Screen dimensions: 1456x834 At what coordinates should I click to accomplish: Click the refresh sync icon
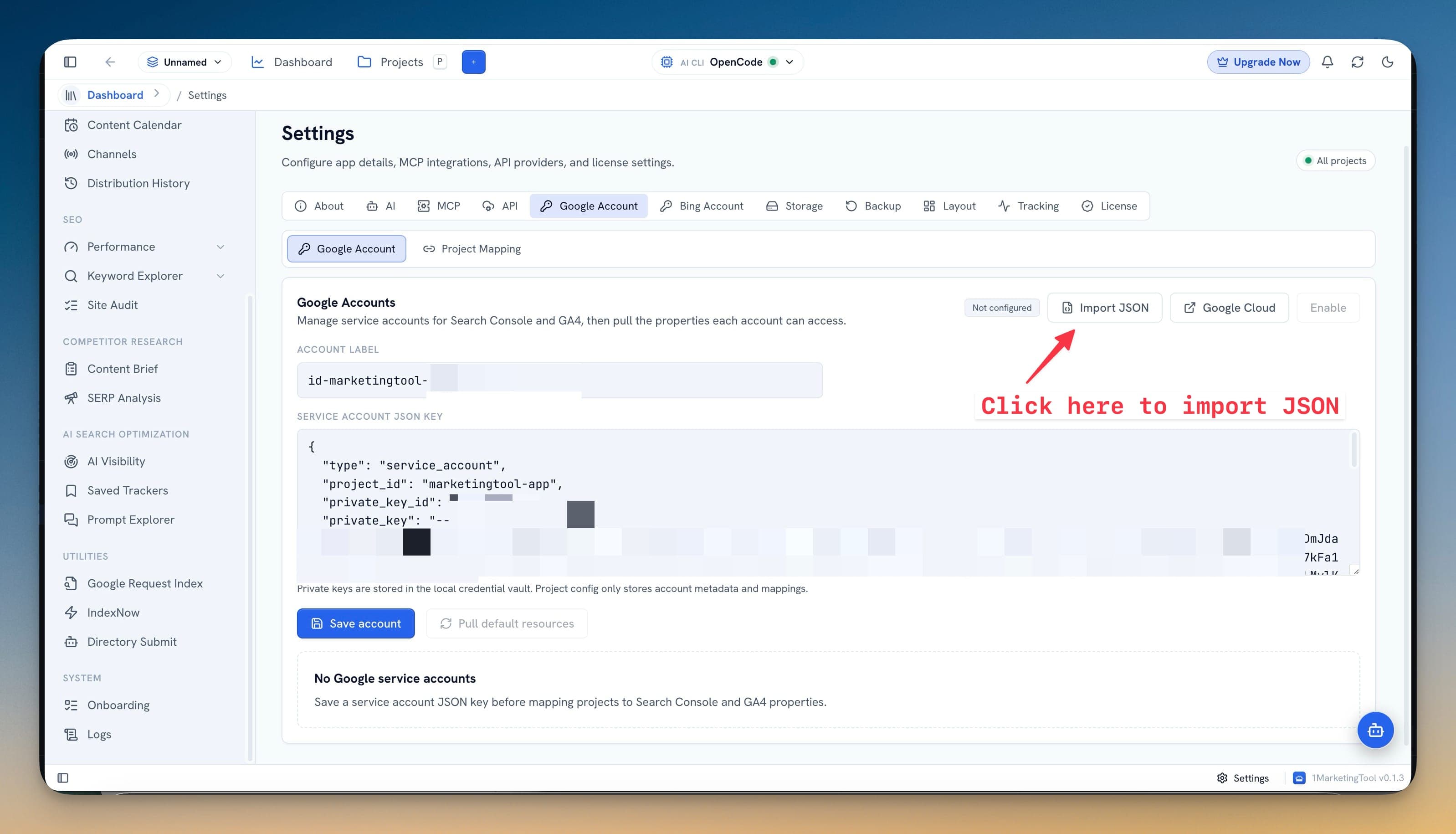point(1357,62)
